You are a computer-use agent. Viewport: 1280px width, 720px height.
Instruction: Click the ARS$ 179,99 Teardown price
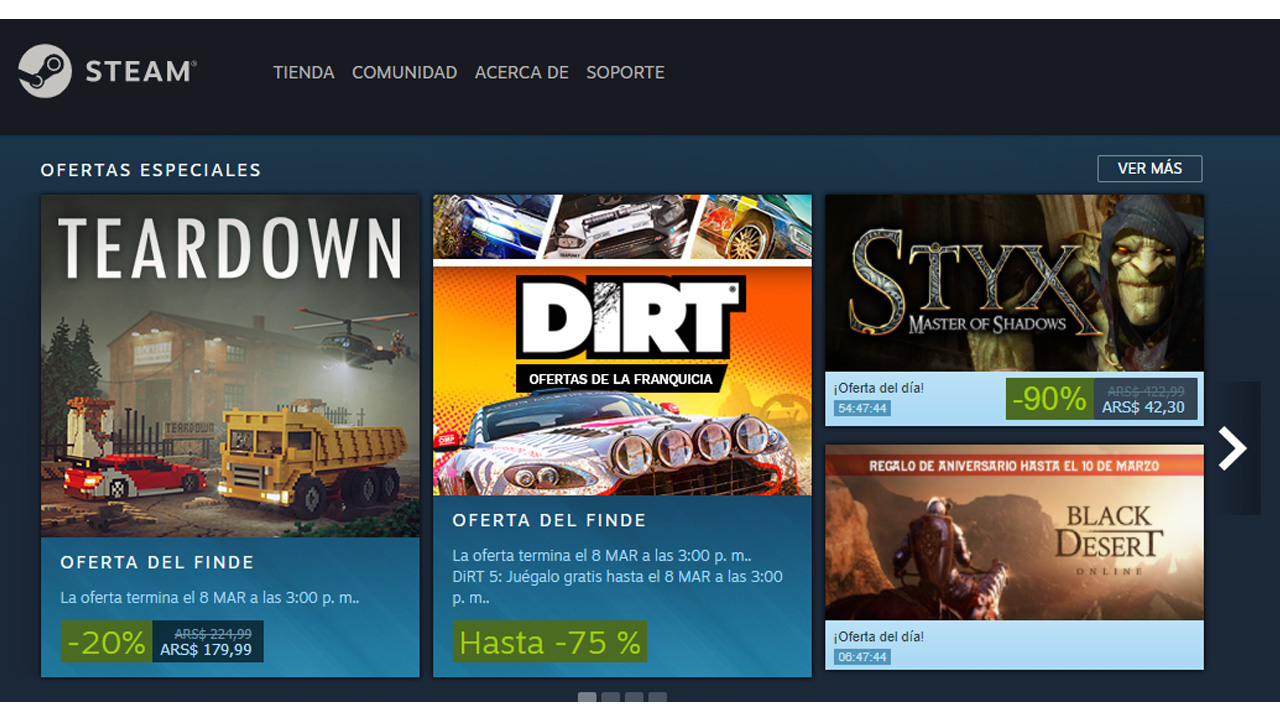coord(206,650)
